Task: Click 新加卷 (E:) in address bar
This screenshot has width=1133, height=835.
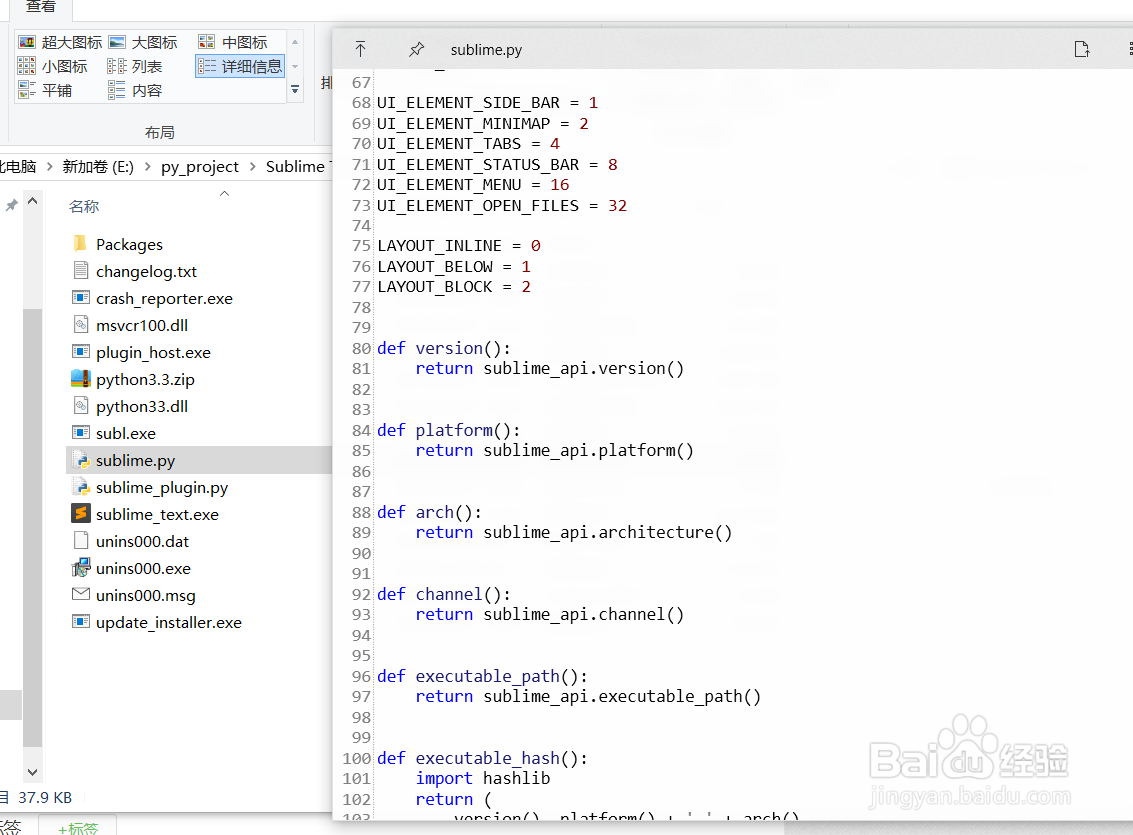Action: (x=98, y=167)
